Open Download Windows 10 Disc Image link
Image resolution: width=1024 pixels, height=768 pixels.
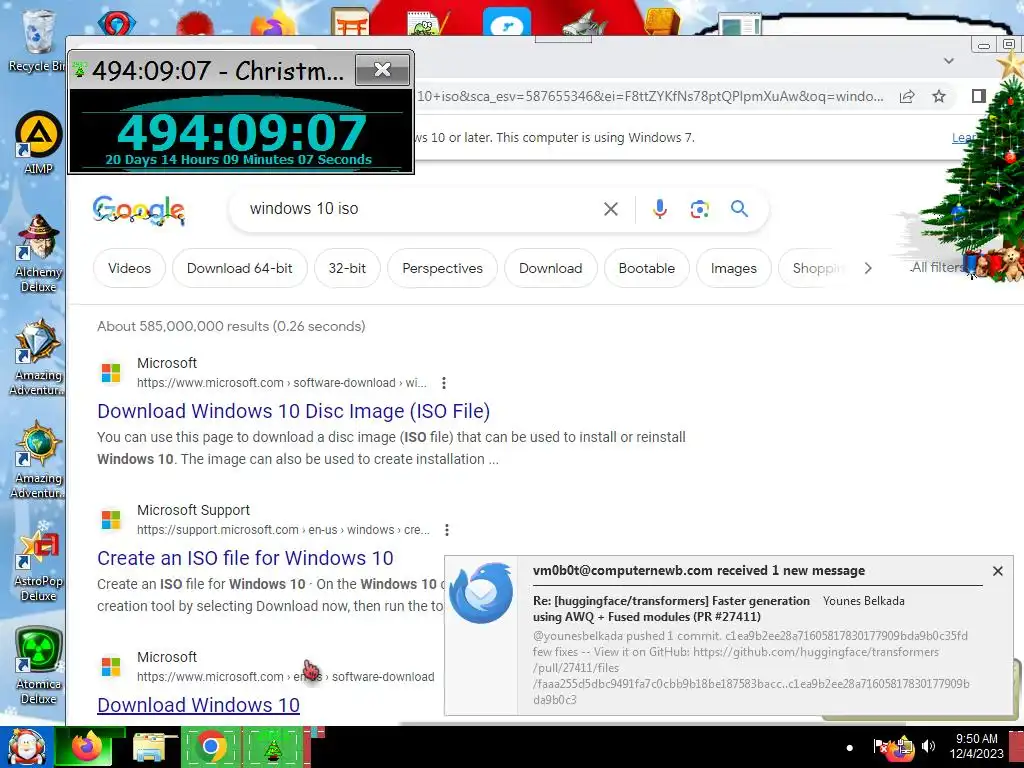point(293,411)
